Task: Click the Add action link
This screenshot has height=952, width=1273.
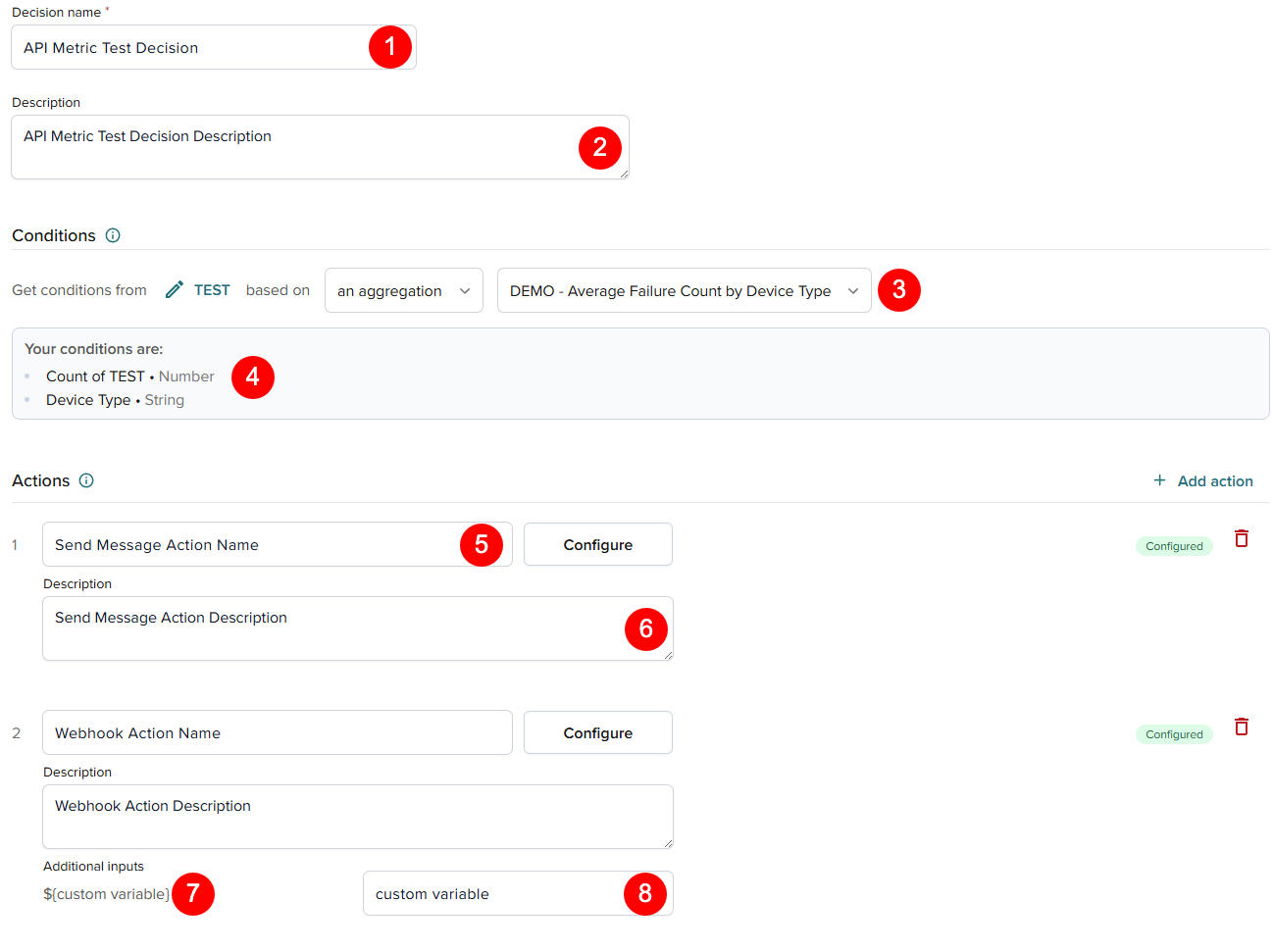Action: [1214, 480]
